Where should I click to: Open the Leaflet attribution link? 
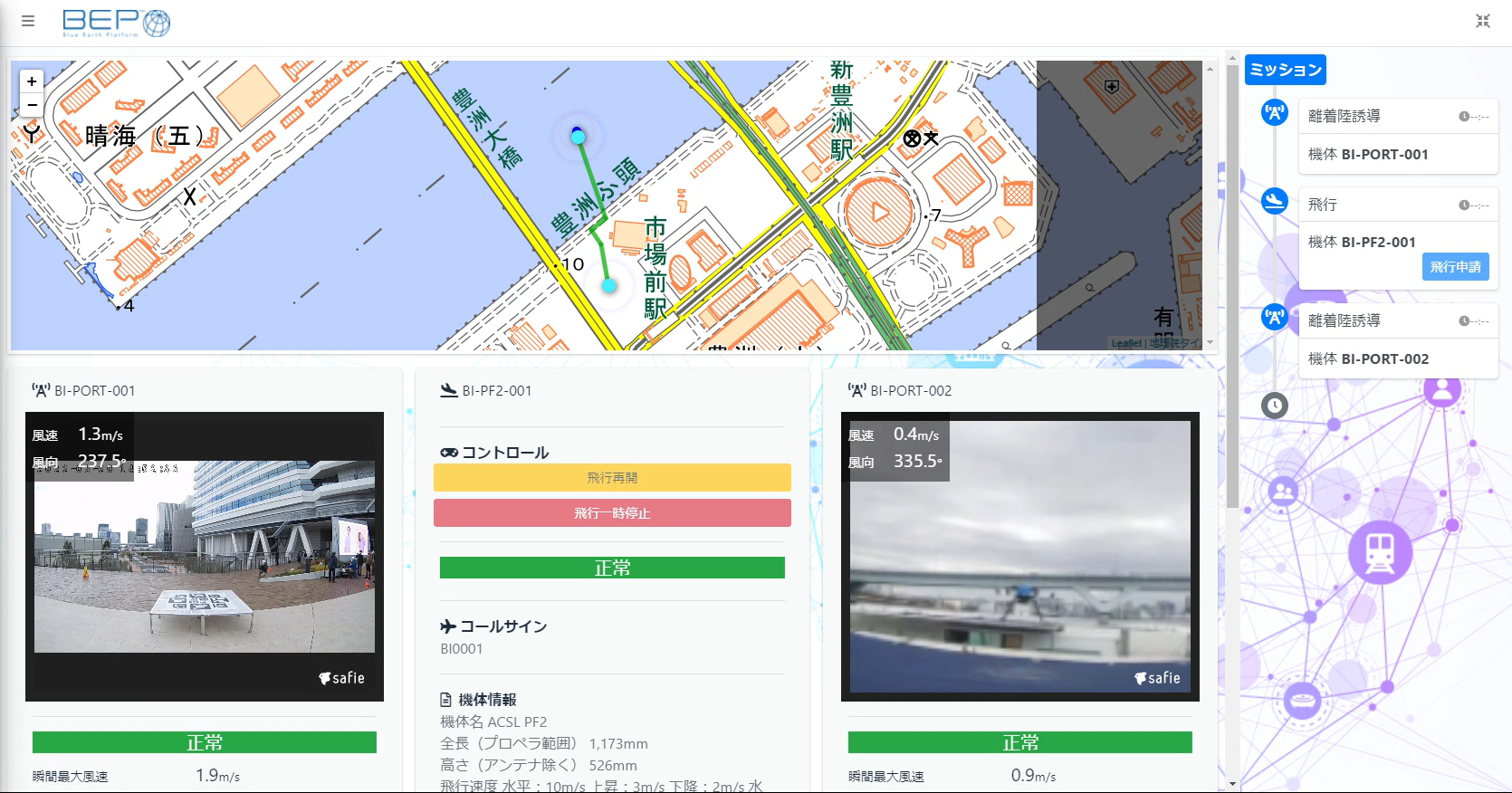tap(1126, 343)
